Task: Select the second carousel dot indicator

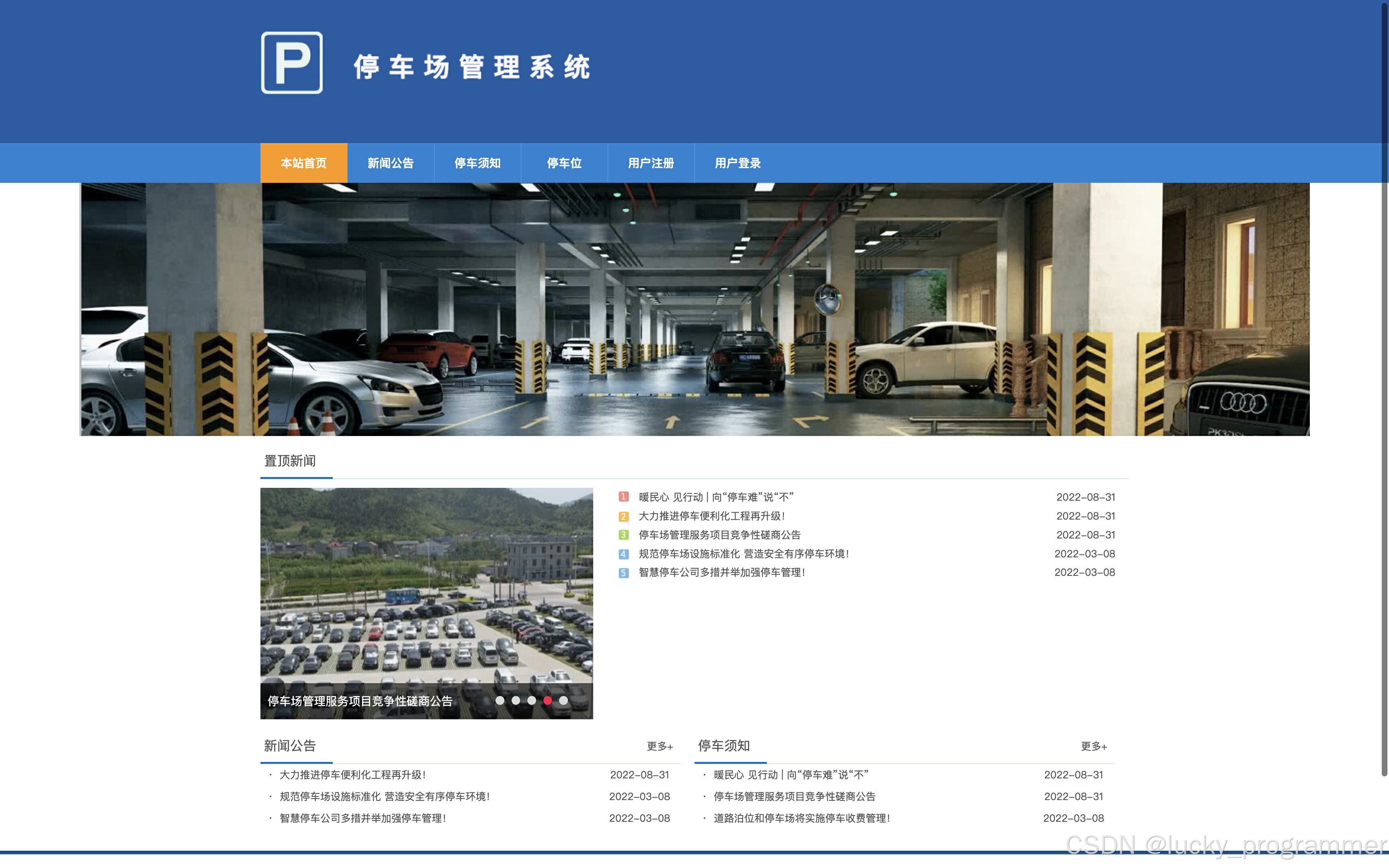Action: [516, 700]
